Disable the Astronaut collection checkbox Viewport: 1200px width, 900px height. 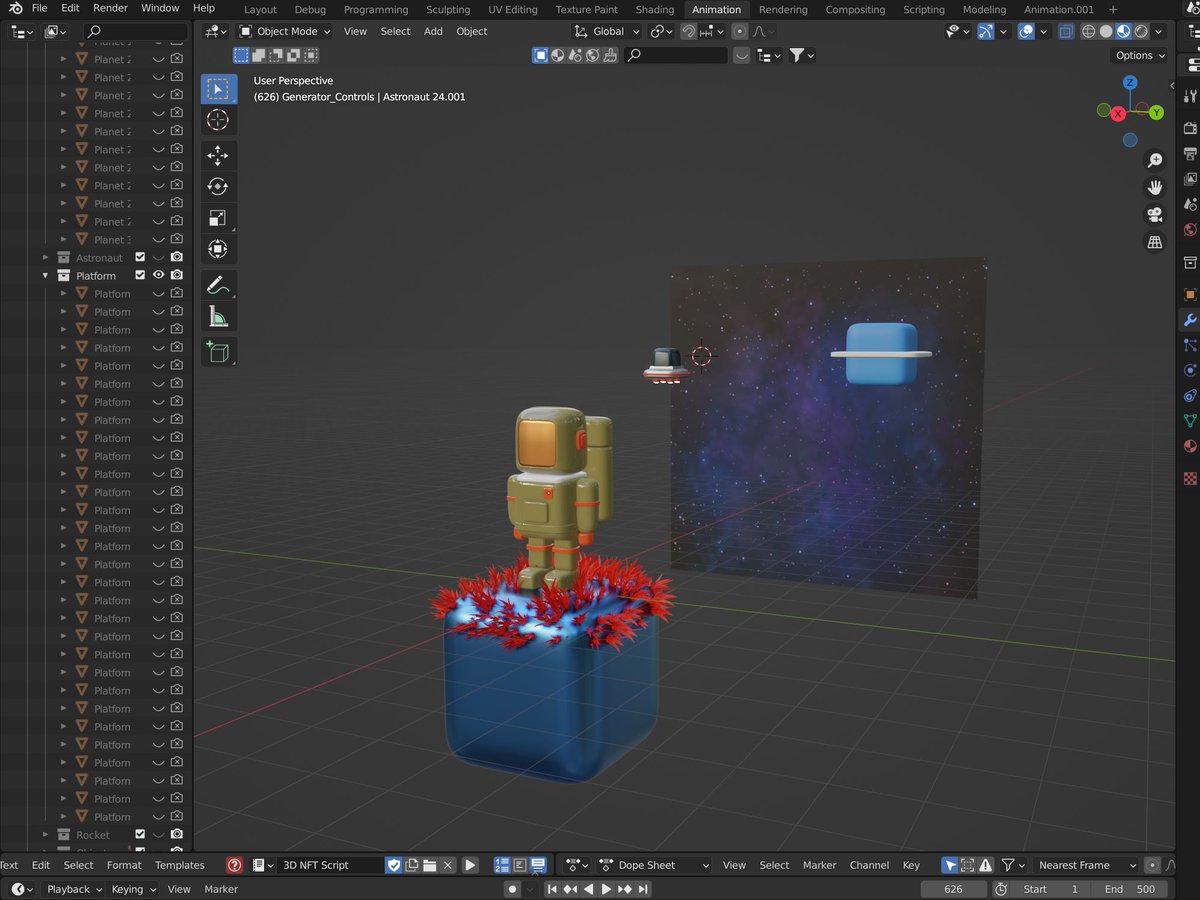[140, 257]
